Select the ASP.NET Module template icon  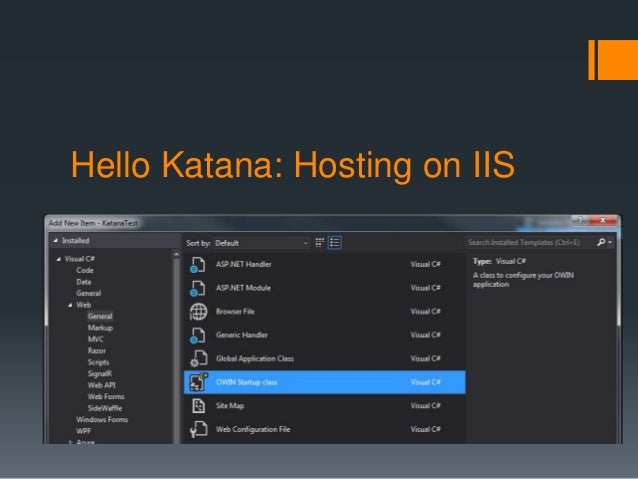[x=197, y=288]
